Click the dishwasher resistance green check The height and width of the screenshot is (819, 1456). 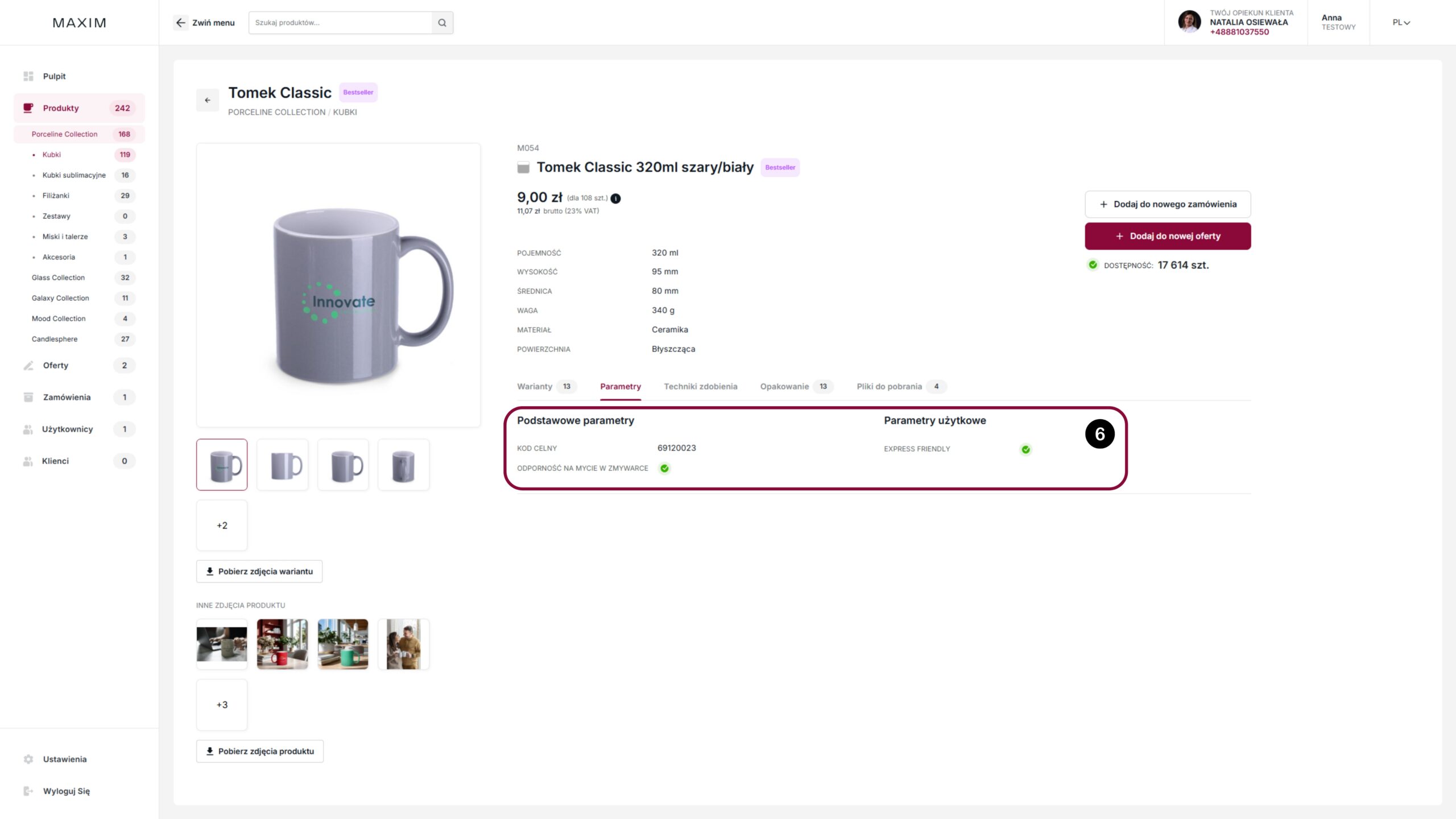[x=664, y=468]
